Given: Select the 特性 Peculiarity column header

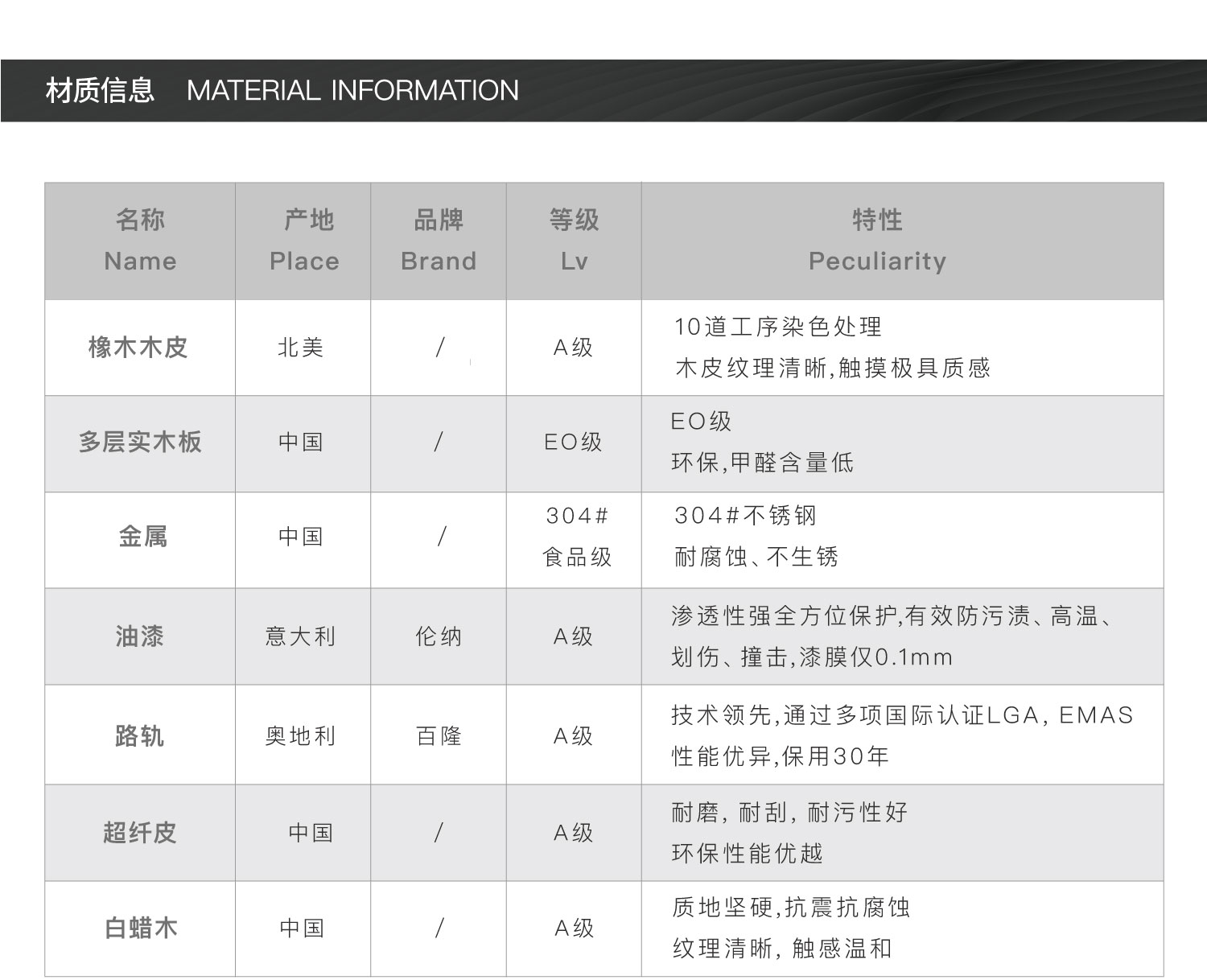Looking at the screenshot, I should tap(877, 241).
